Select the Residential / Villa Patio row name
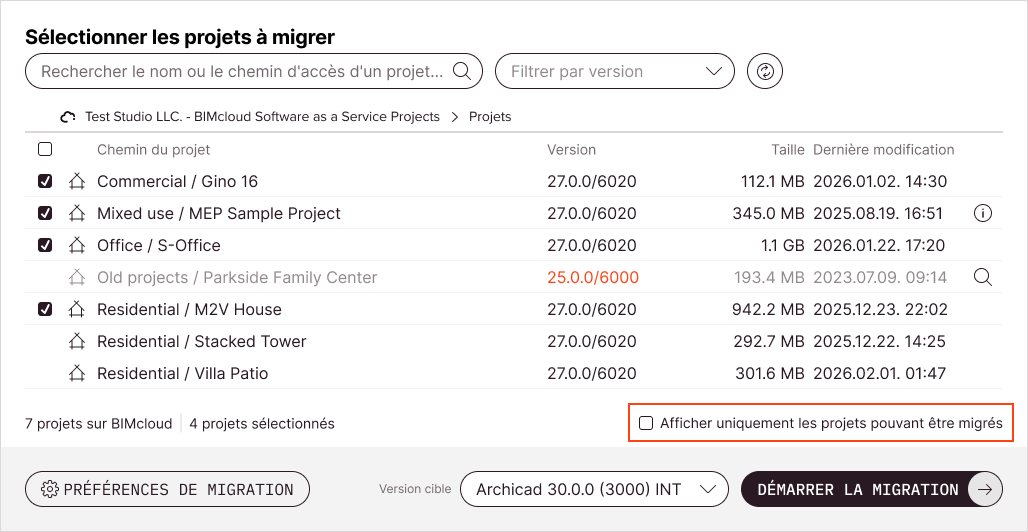This screenshot has width=1028, height=532. click(182, 373)
